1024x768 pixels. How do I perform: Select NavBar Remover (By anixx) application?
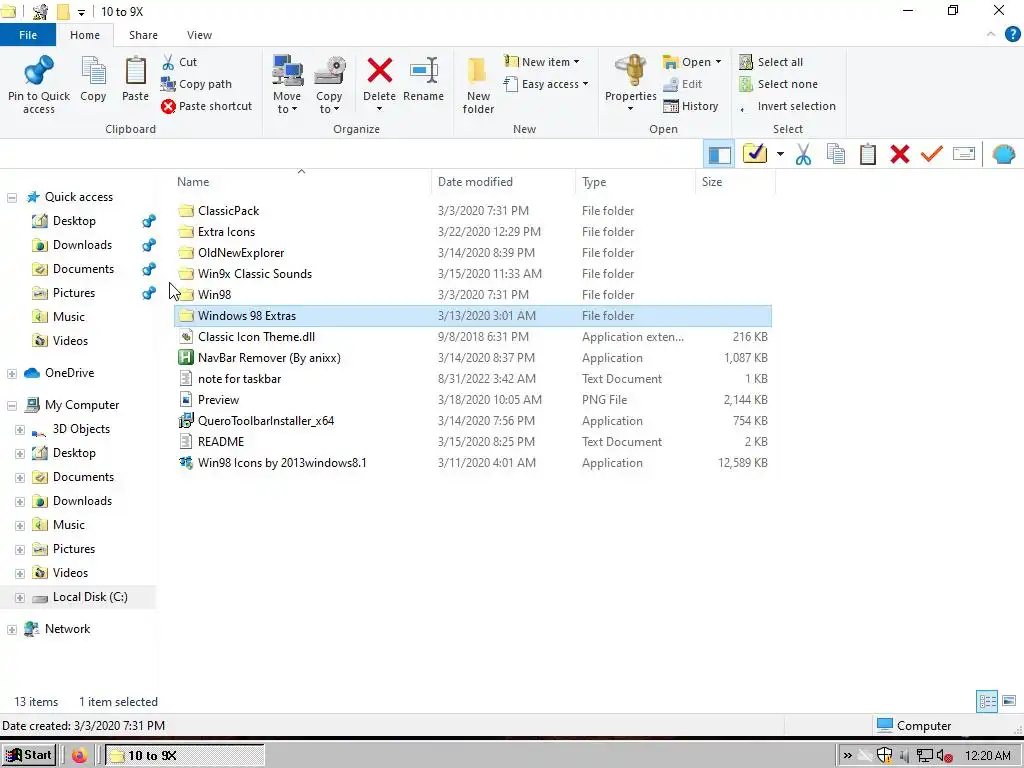click(x=473, y=358)
